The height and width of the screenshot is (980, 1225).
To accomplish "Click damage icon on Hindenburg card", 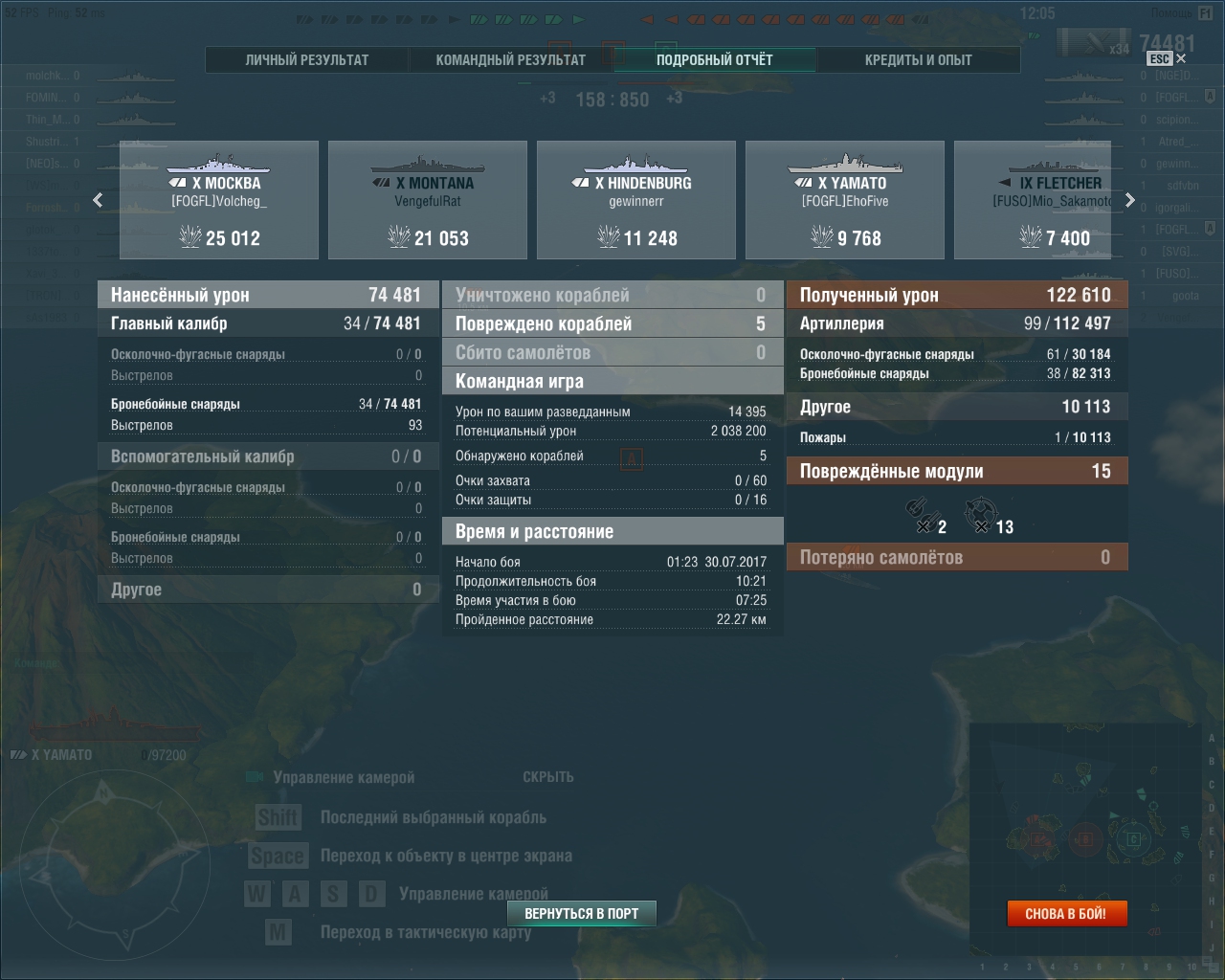I will click(x=609, y=236).
